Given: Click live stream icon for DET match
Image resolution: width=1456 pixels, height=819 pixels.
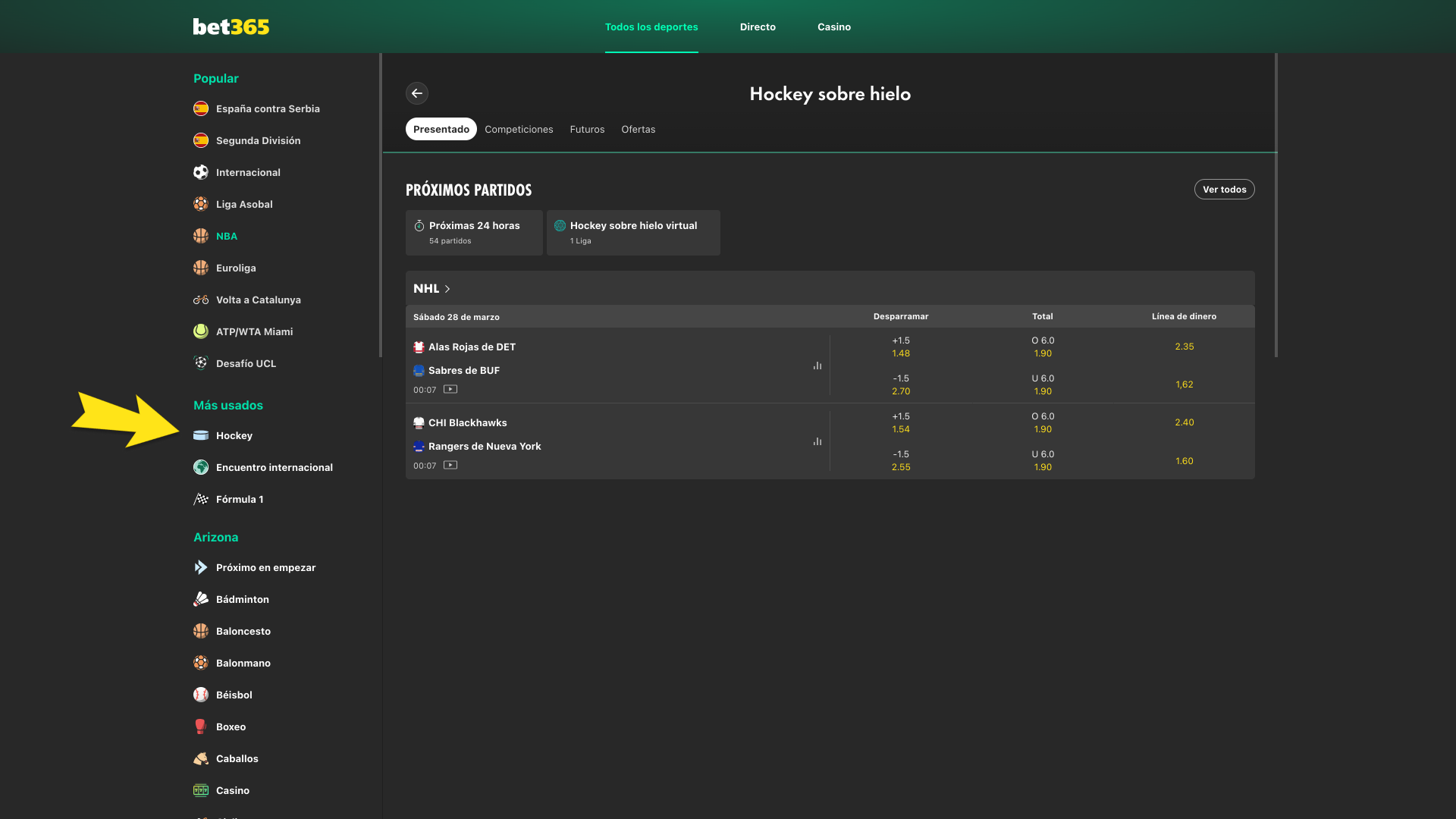Looking at the screenshot, I should click(x=450, y=390).
